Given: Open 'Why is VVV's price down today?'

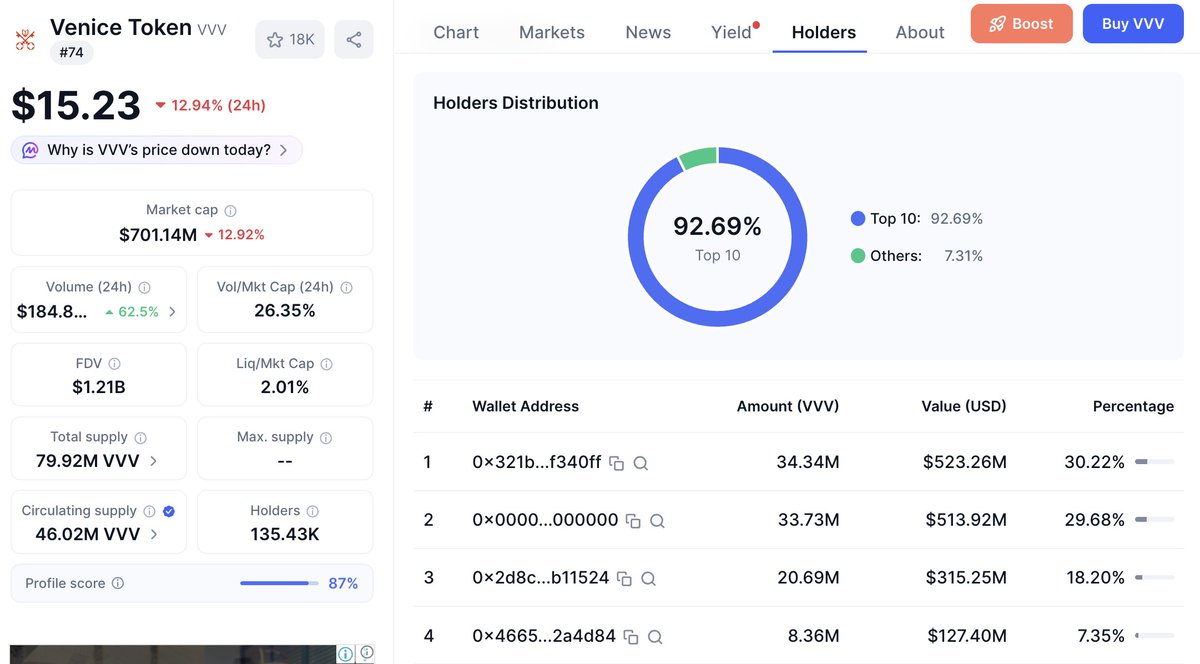Looking at the screenshot, I should click(x=159, y=150).
